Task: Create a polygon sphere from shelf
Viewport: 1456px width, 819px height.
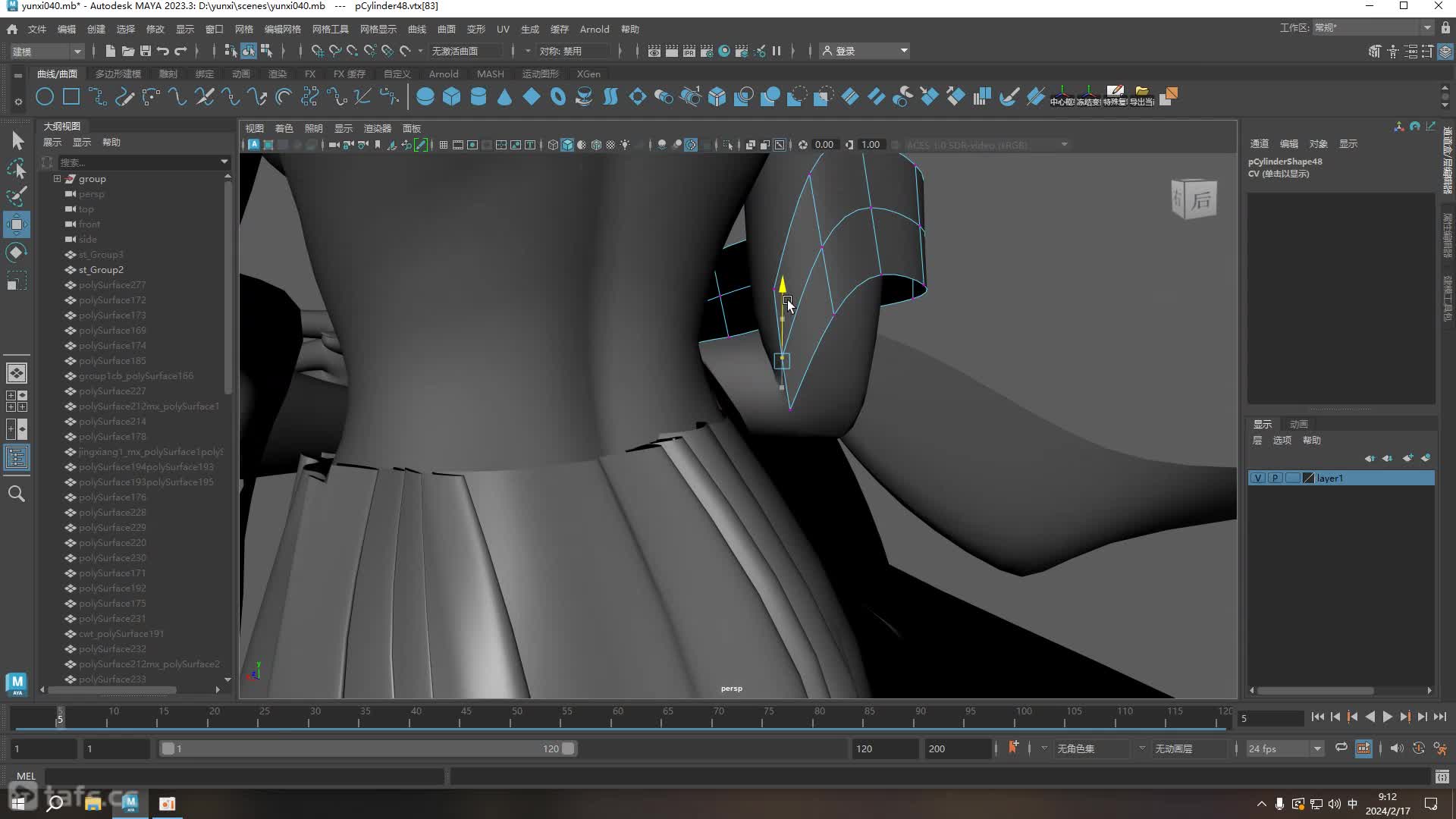Action: (x=425, y=96)
